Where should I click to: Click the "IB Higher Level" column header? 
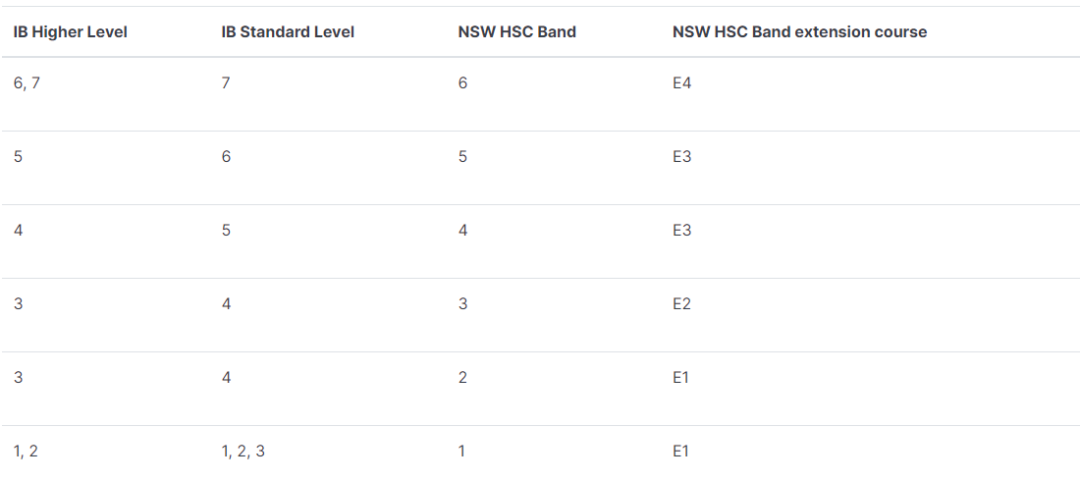70,32
